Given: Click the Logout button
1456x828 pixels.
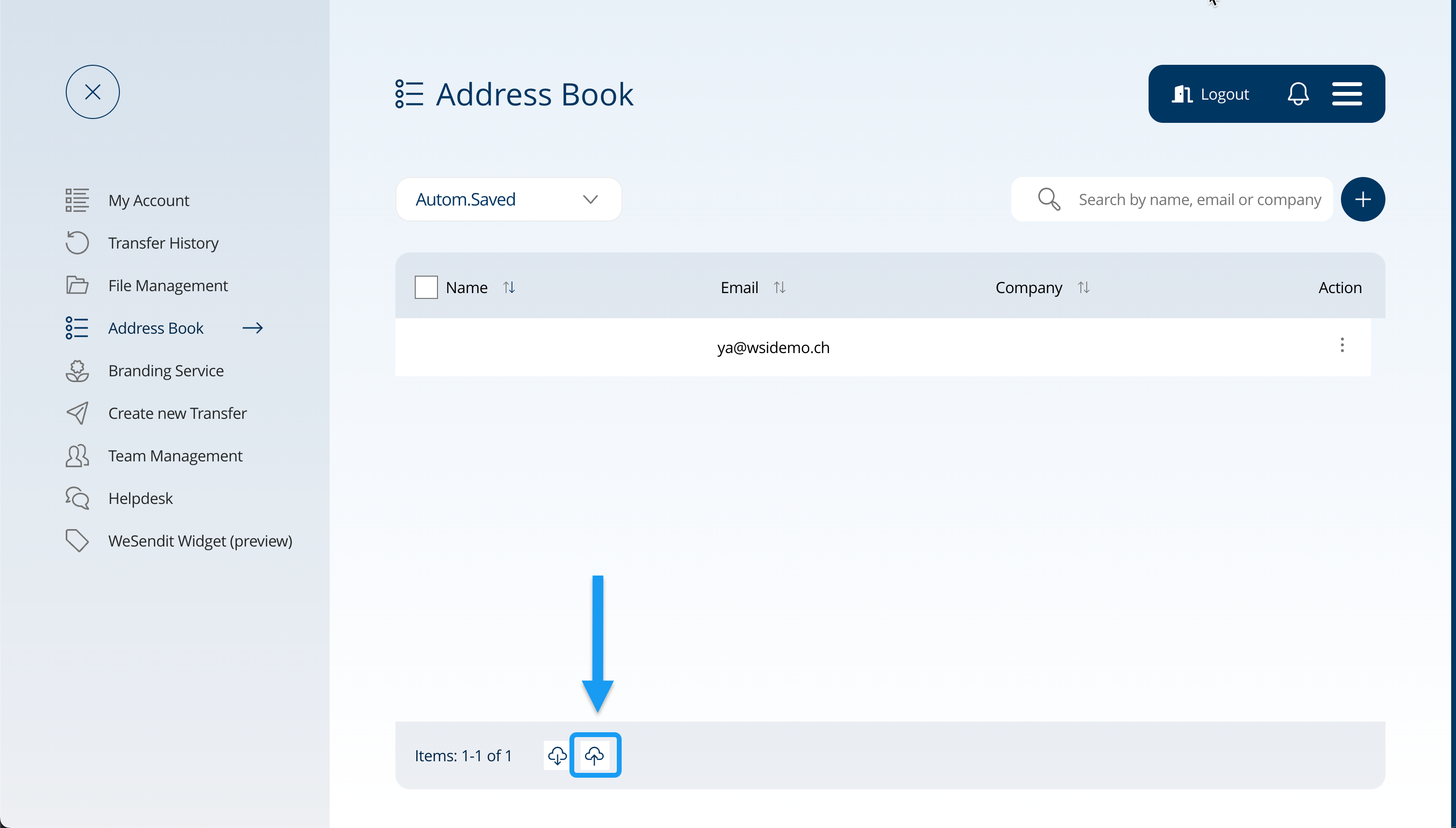Looking at the screenshot, I should pos(1210,94).
